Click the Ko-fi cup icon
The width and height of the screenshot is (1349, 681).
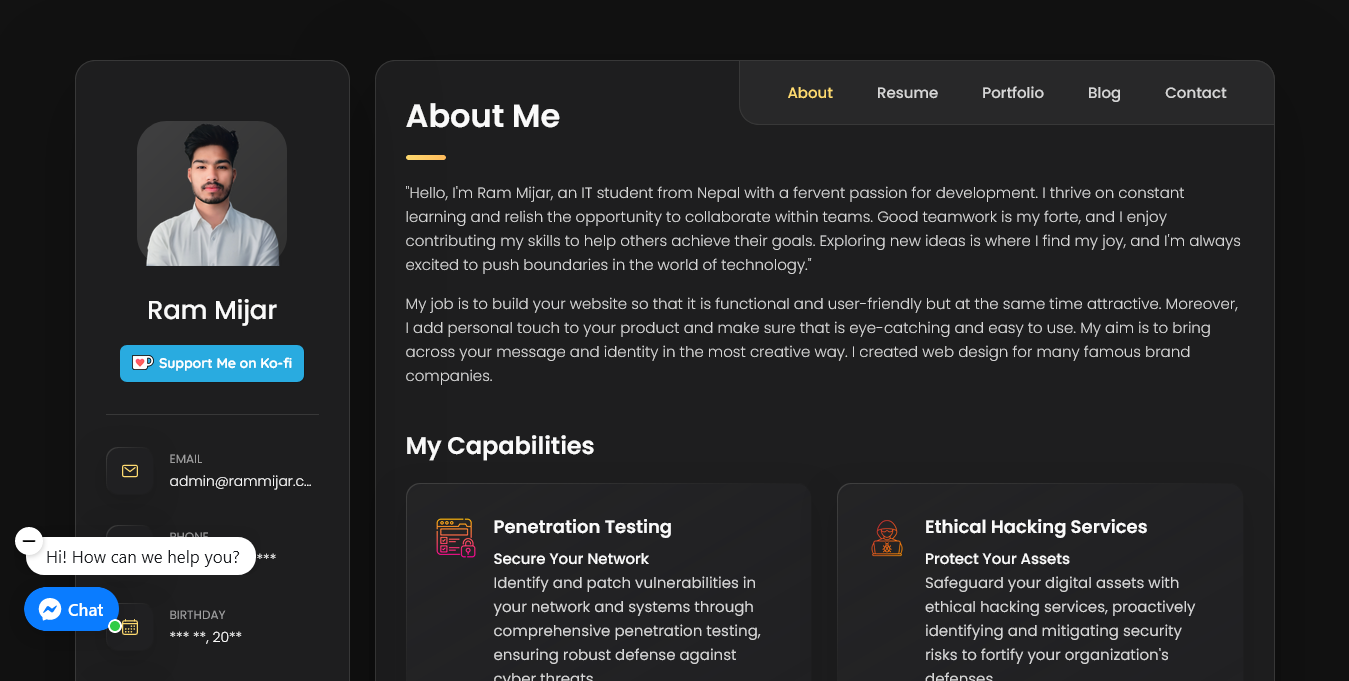(142, 363)
